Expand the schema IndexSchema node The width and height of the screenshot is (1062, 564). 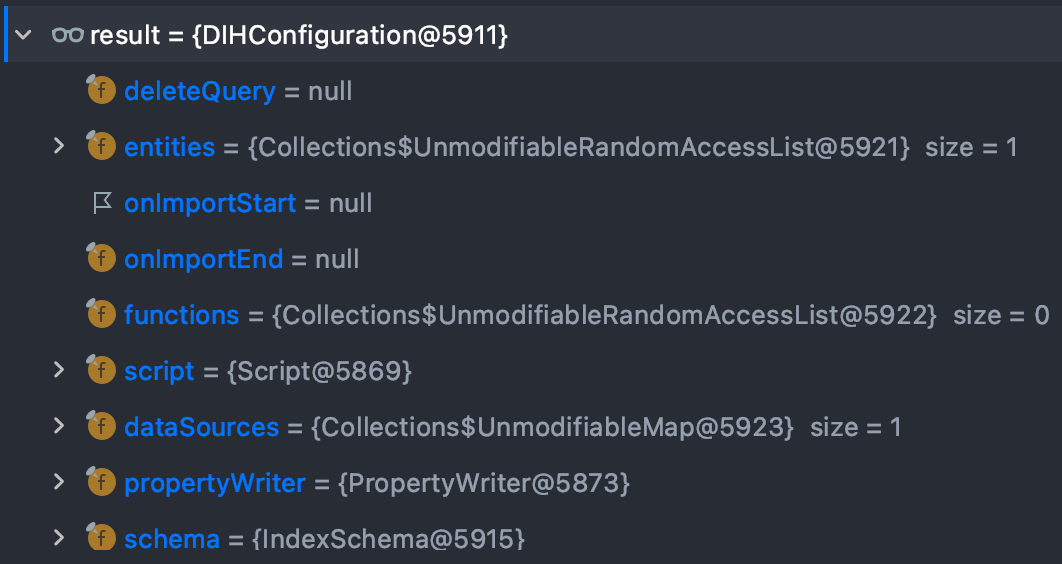[x=59, y=539]
